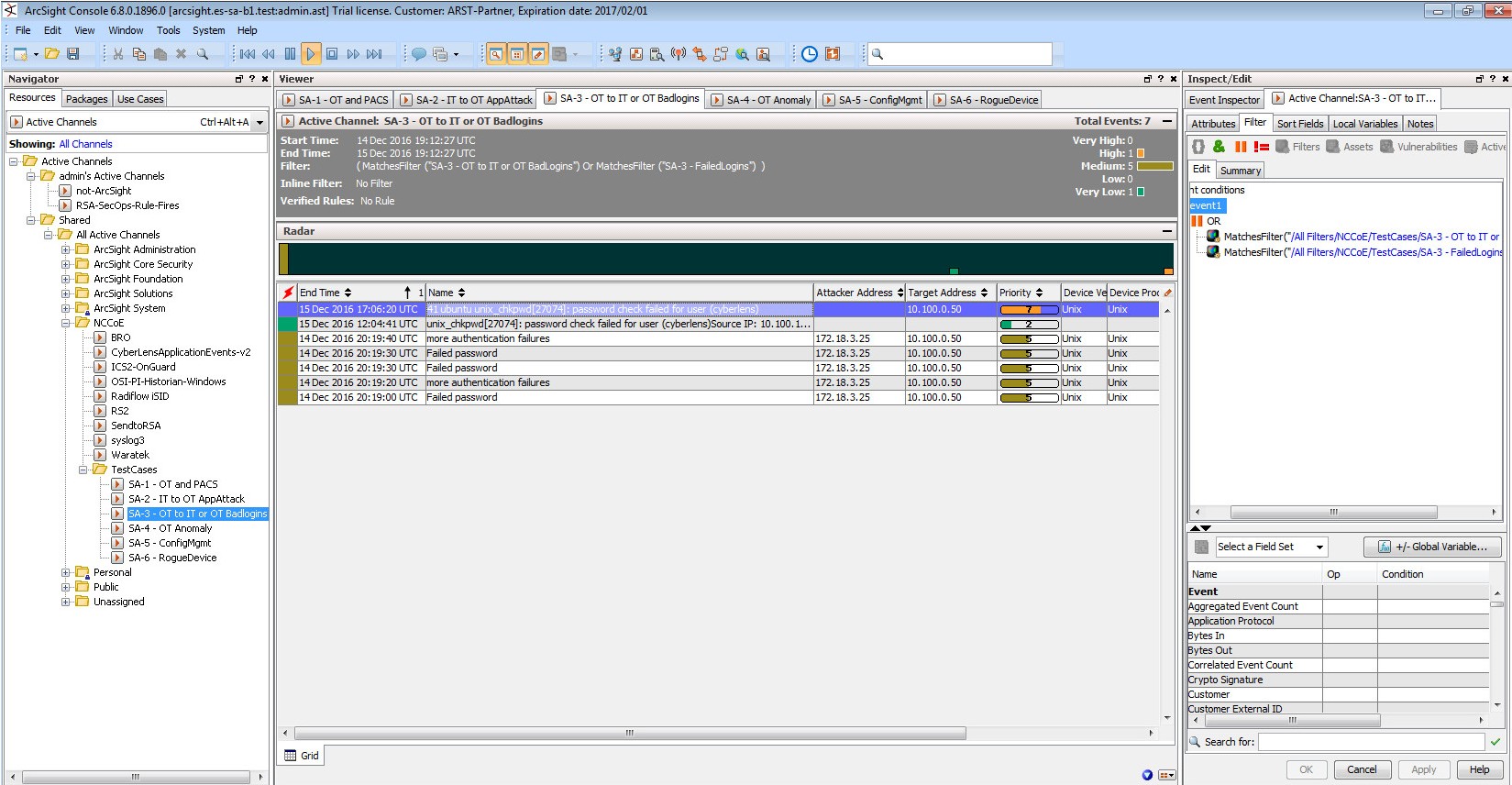Click the Delete X toolbar icon

point(182,54)
